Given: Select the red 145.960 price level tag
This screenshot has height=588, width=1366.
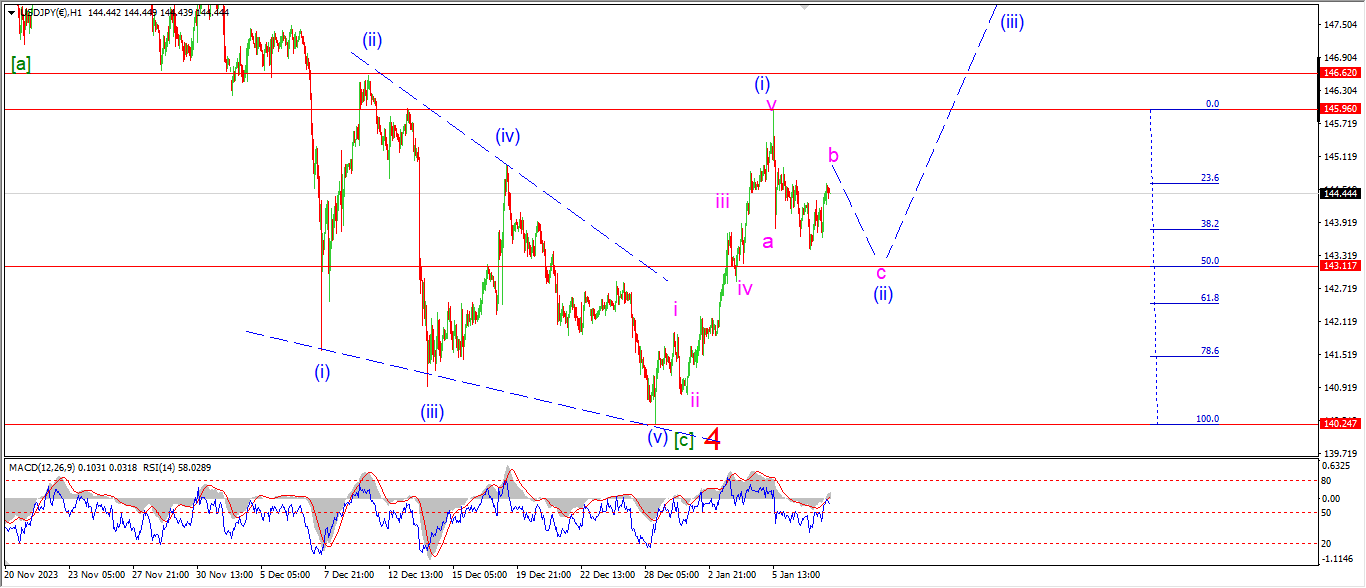Looking at the screenshot, I should pyautogui.click(x=1338, y=108).
